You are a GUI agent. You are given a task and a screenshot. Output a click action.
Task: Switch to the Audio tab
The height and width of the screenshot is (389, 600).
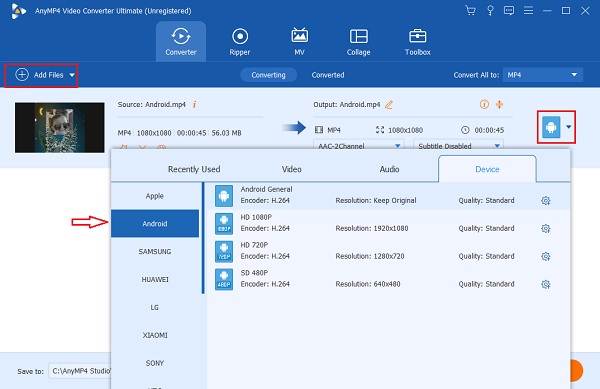click(390, 169)
